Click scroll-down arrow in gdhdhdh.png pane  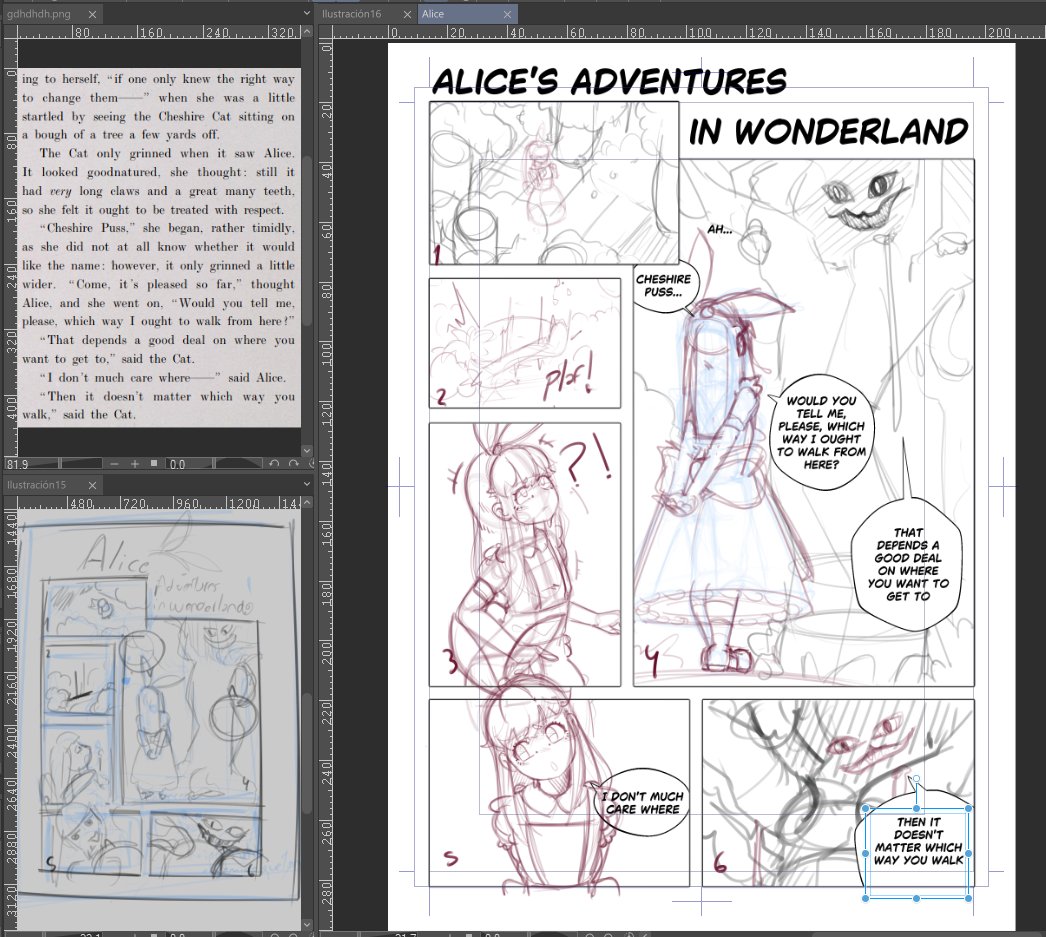(307, 451)
